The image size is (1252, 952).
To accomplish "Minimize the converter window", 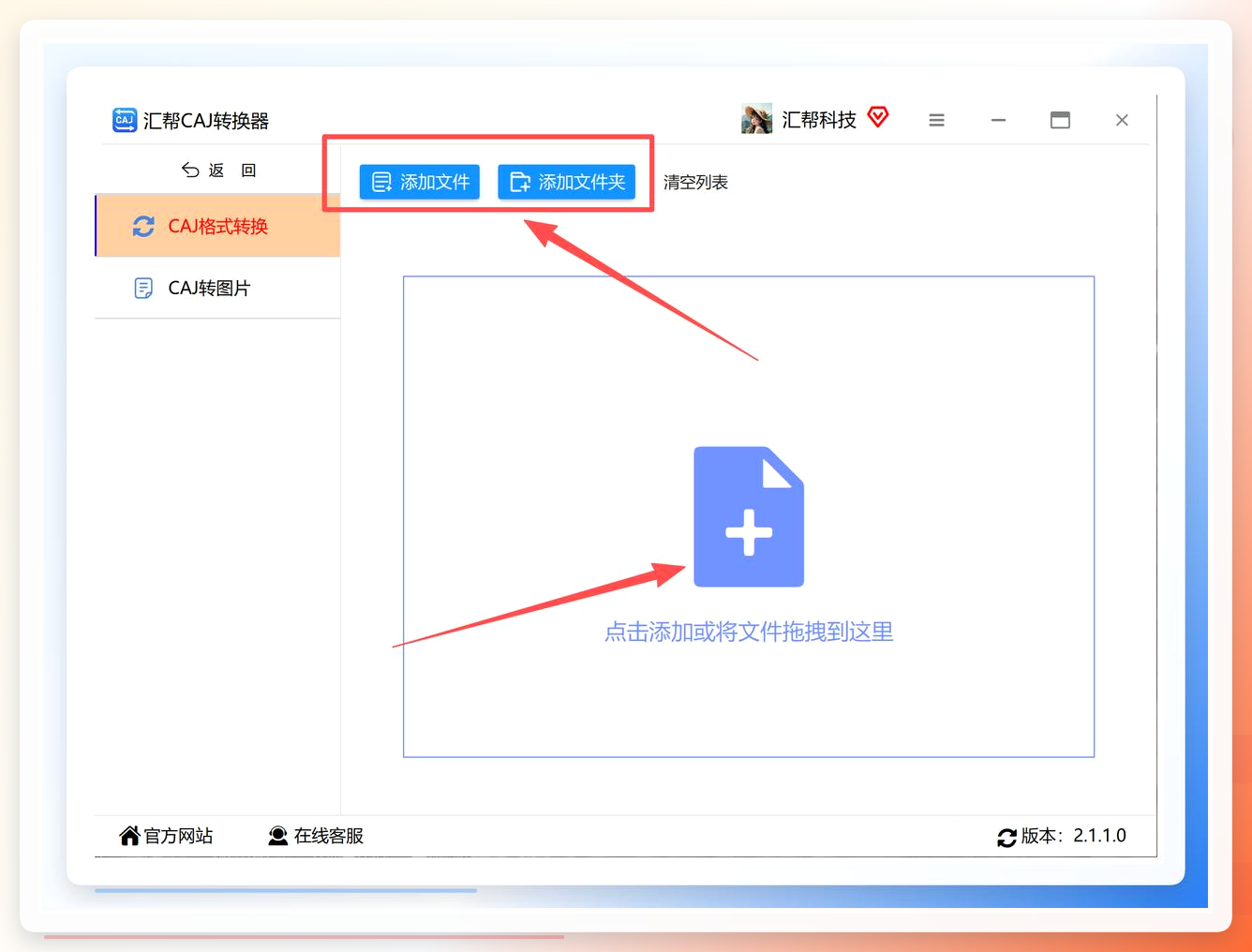I will tap(998, 120).
